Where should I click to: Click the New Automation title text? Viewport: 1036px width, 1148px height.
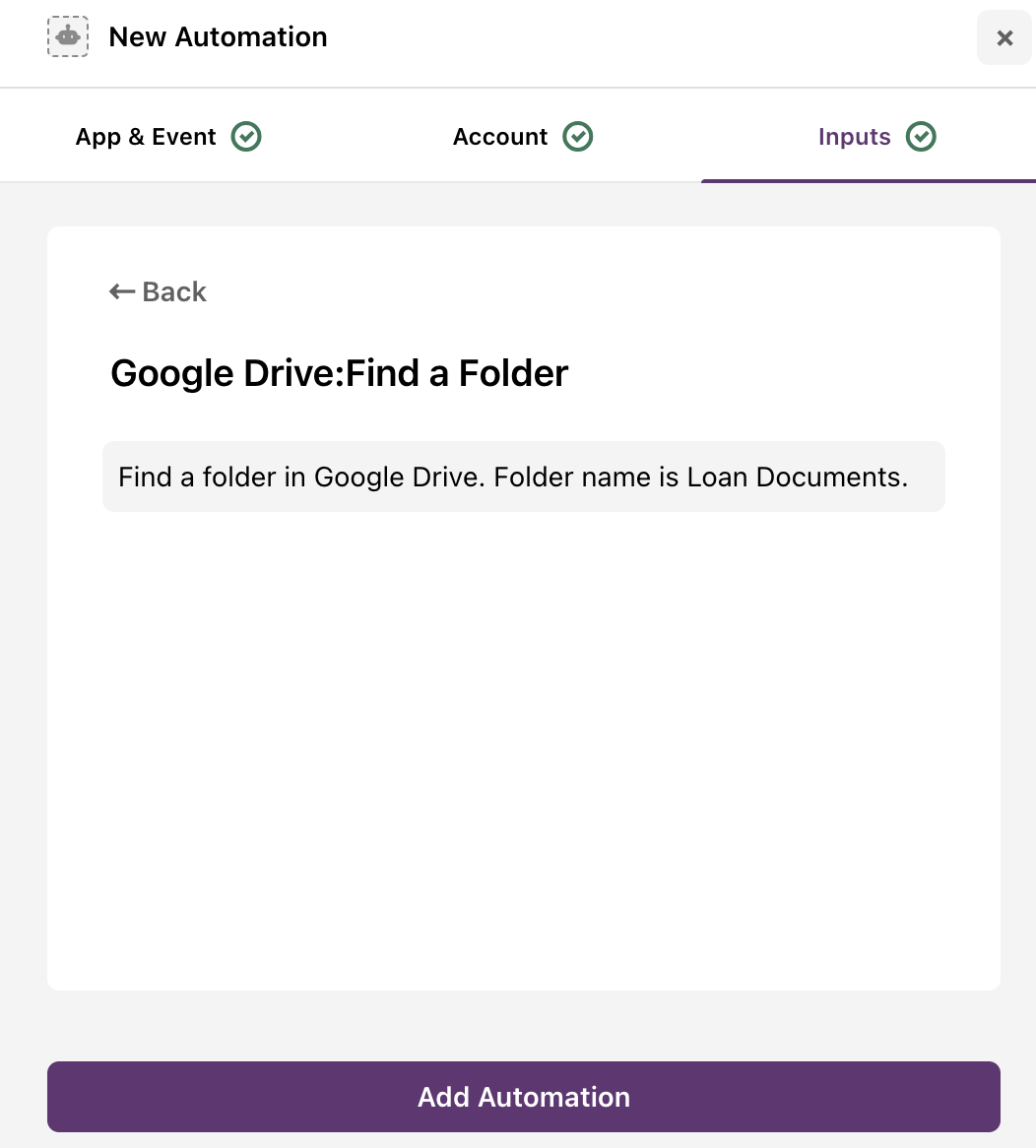pos(219,36)
